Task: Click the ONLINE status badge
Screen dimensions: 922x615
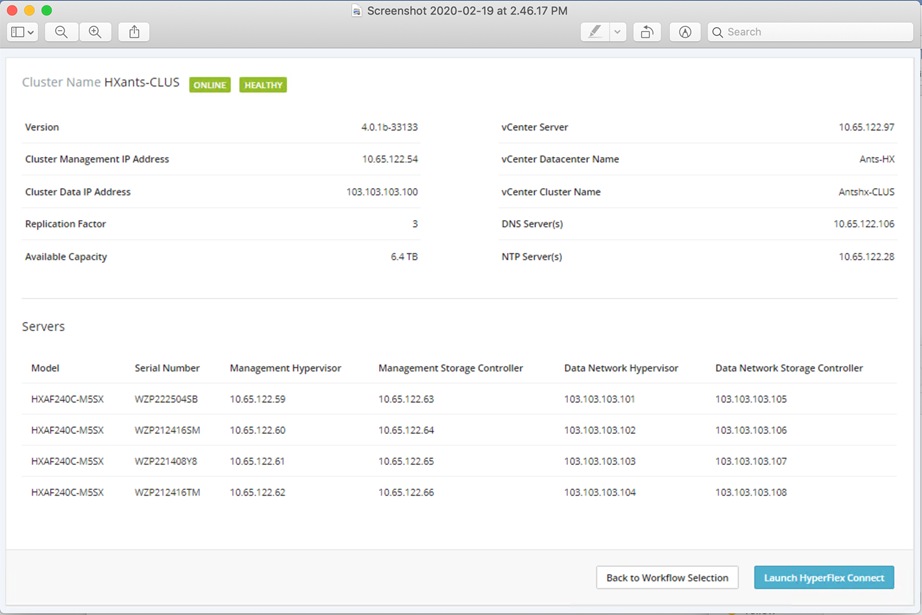Action: point(210,85)
